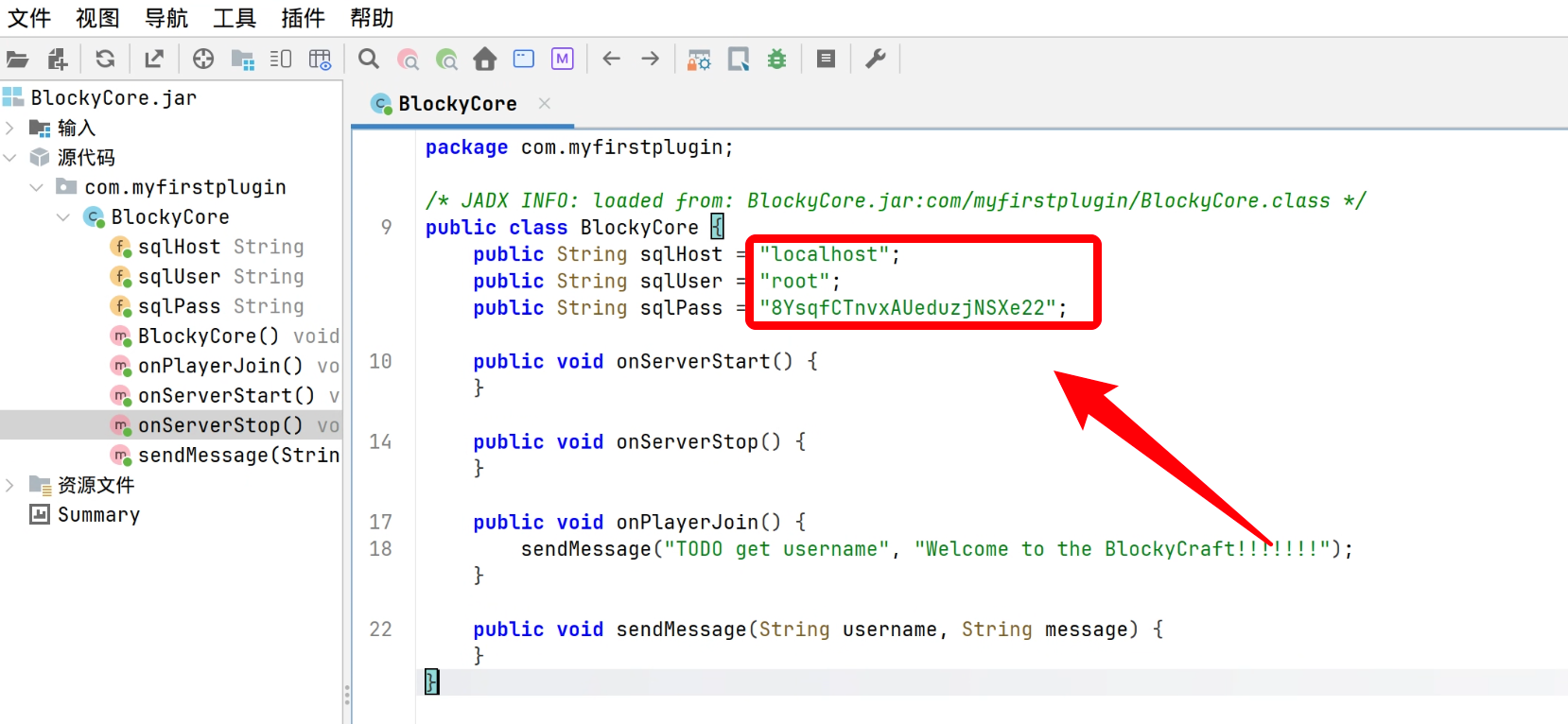Open preferences with the wrench icon
Screen dimensions: 1568x724
(876, 60)
